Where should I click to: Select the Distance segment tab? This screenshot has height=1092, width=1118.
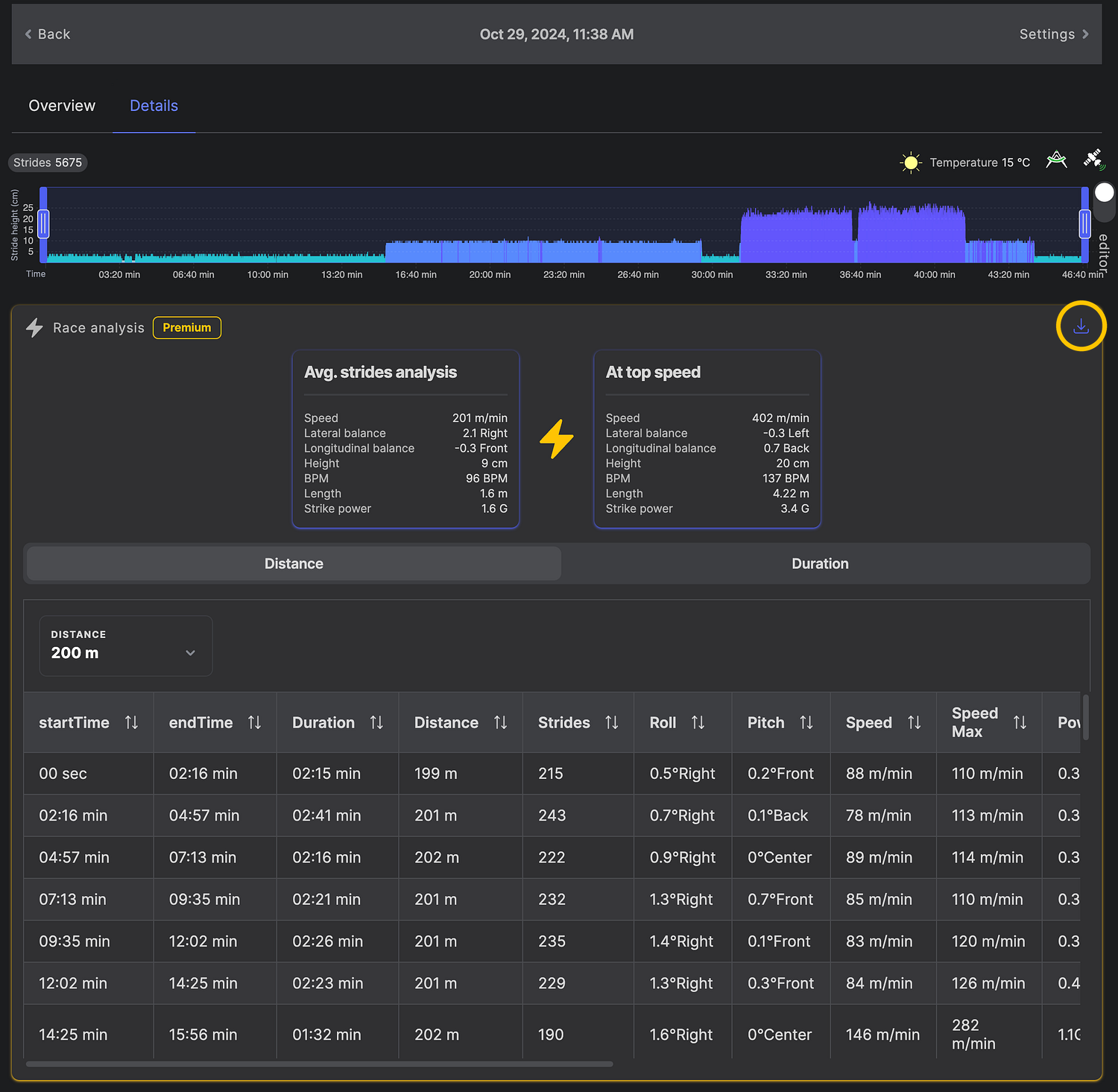click(x=294, y=564)
